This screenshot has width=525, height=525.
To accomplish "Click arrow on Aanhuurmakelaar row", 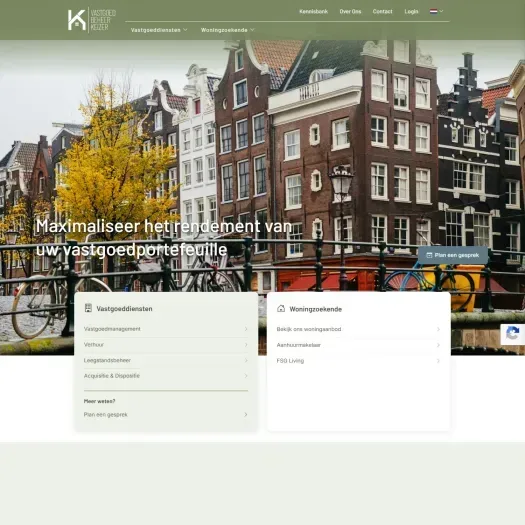I will [x=438, y=345].
